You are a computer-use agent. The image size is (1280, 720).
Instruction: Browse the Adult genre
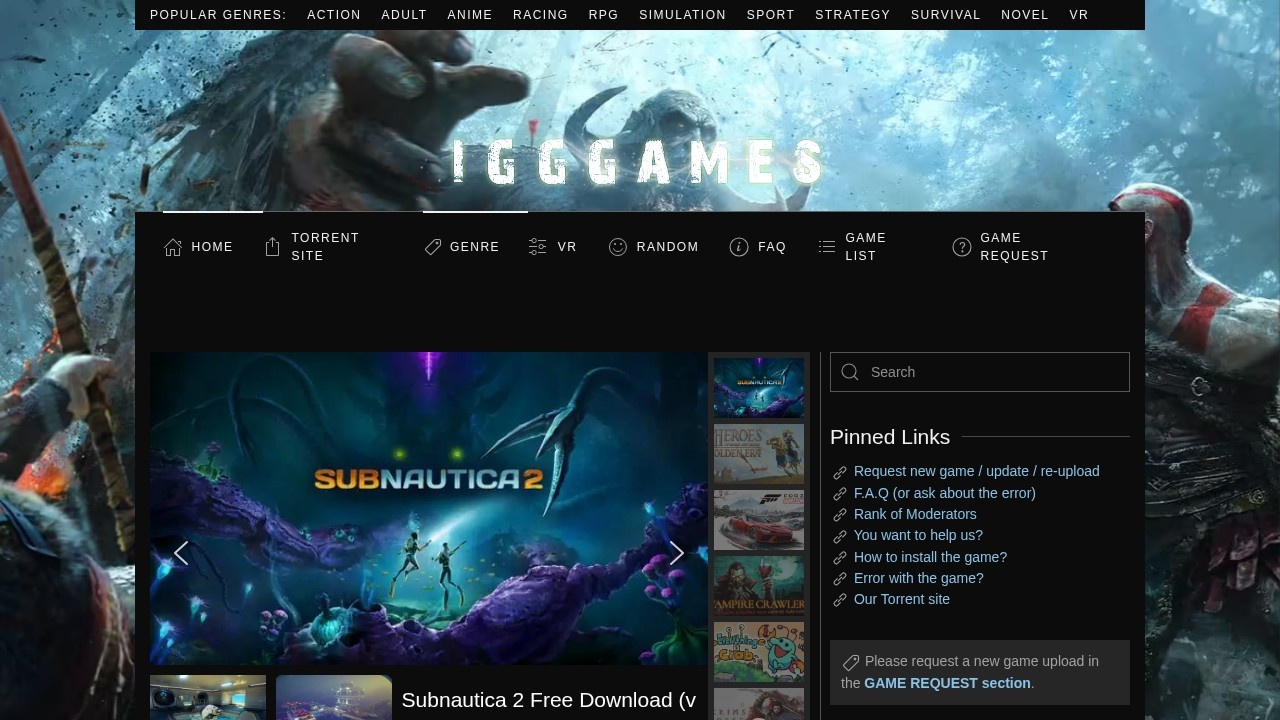(x=404, y=15)
